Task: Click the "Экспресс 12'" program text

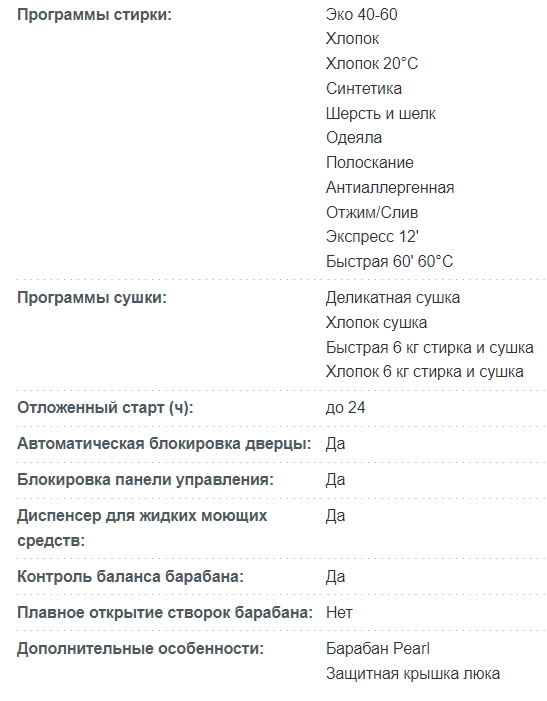Action: coord(372,236)
